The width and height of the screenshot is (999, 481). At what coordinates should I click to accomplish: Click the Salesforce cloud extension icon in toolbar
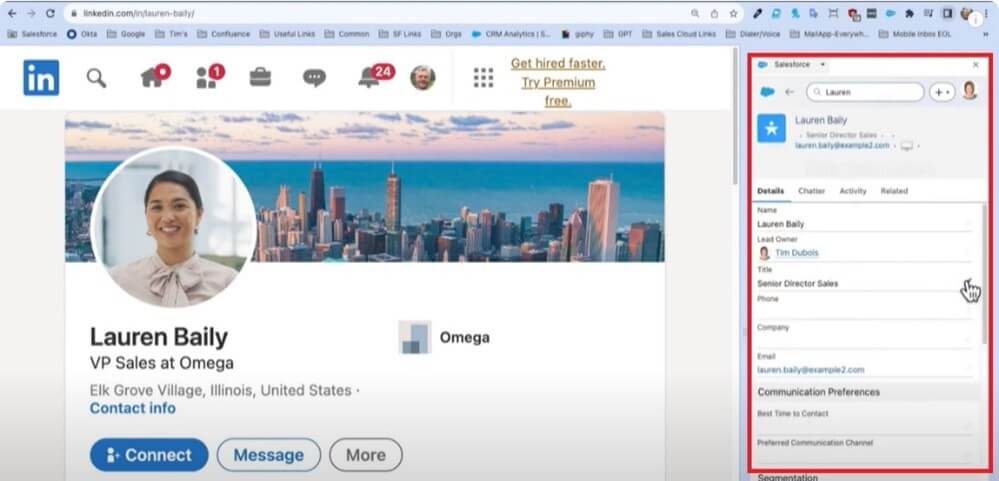890,13
